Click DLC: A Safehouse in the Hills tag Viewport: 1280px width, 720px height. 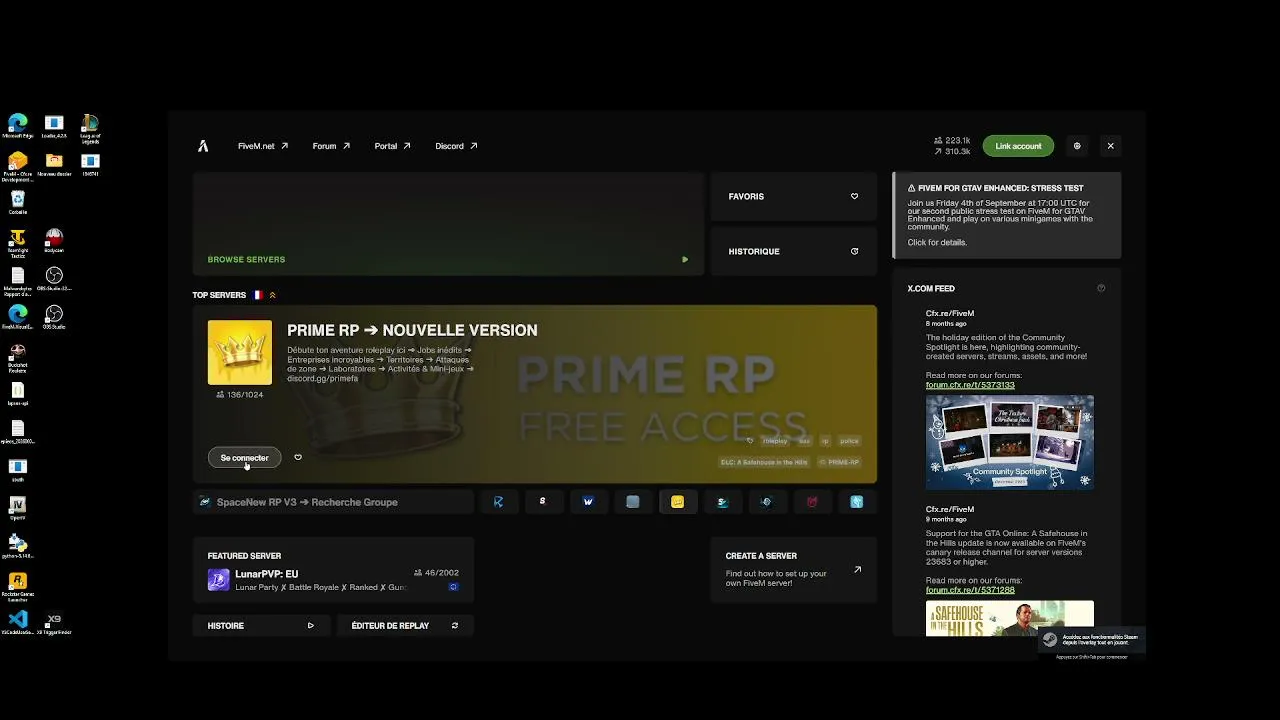tap(764, 462)
